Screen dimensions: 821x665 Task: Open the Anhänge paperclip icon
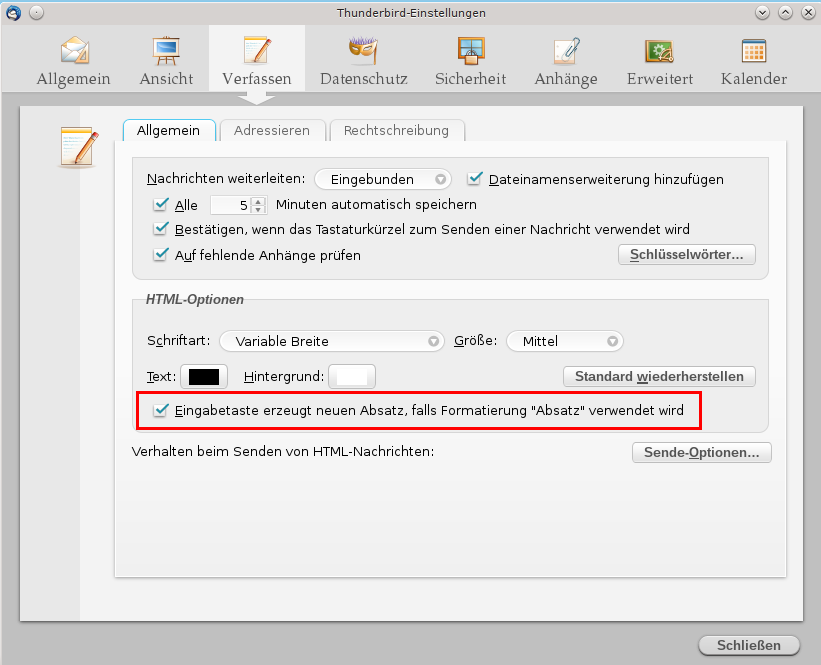point(567,51)
